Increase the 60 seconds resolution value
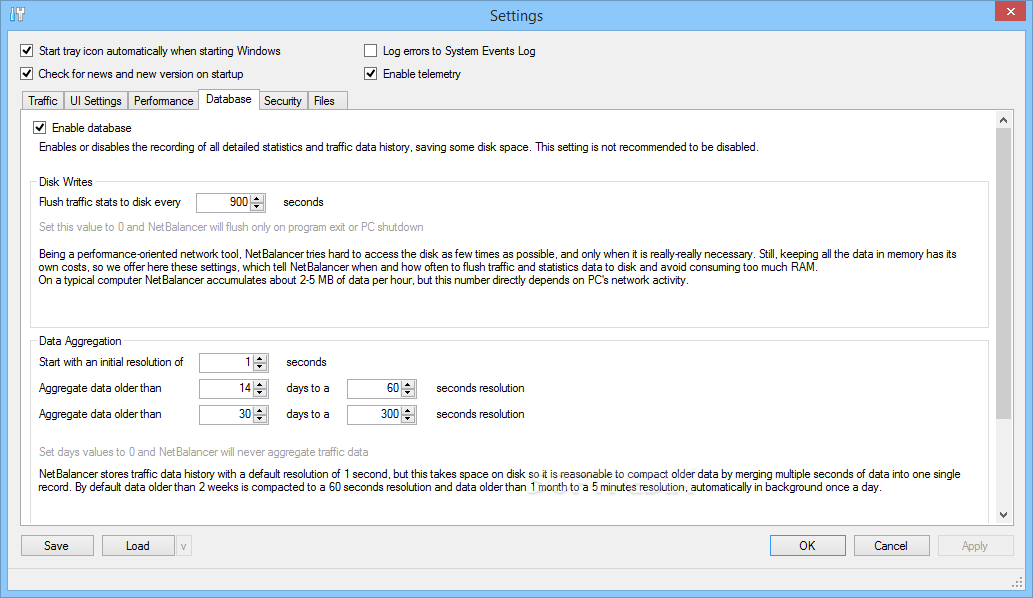 point(408,385)
